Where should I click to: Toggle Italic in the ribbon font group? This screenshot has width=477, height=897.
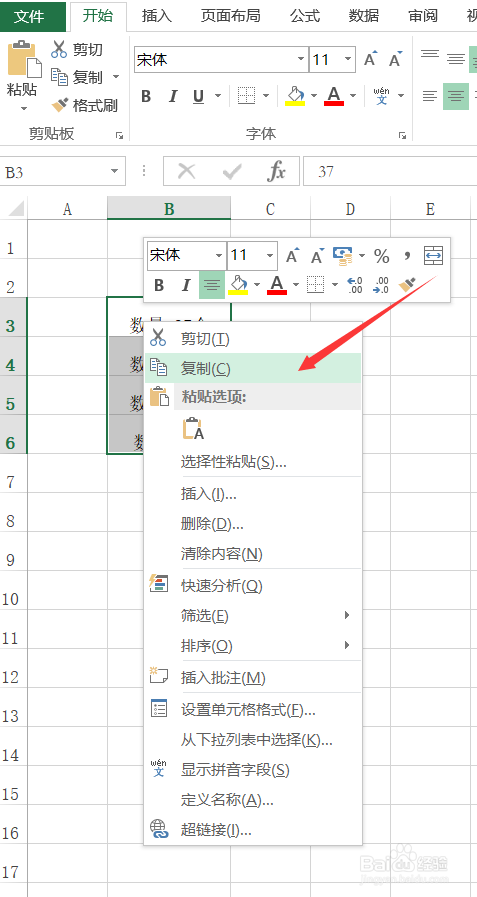(x=173, y=96)
